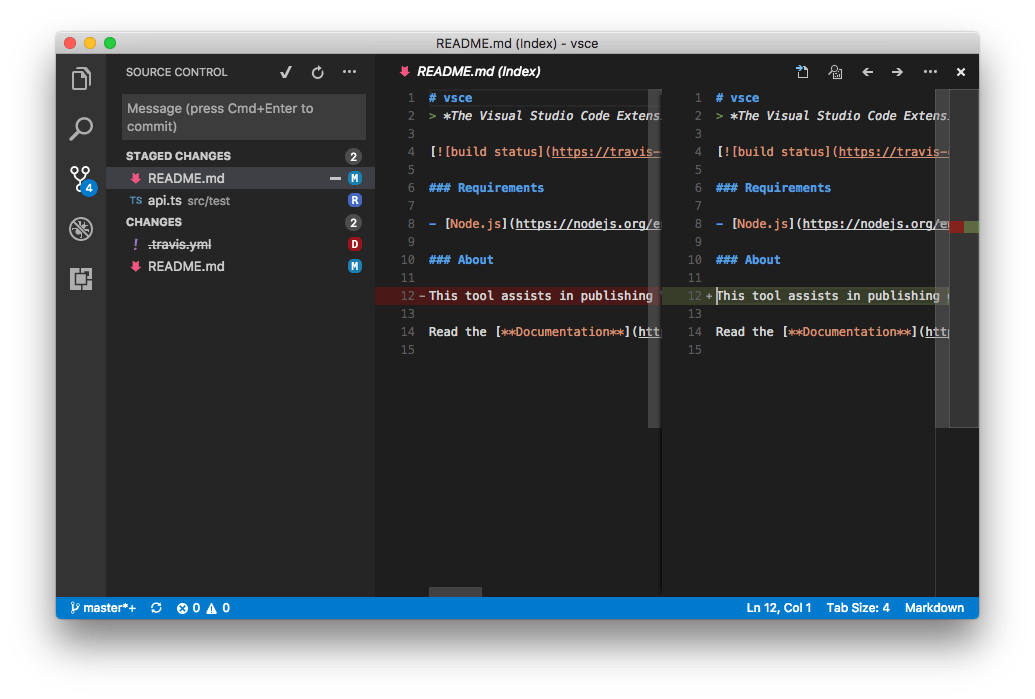Open the Debug view in the activity bar
Viewport: 1035px width, 699px height.
click(x=81, y=229)
